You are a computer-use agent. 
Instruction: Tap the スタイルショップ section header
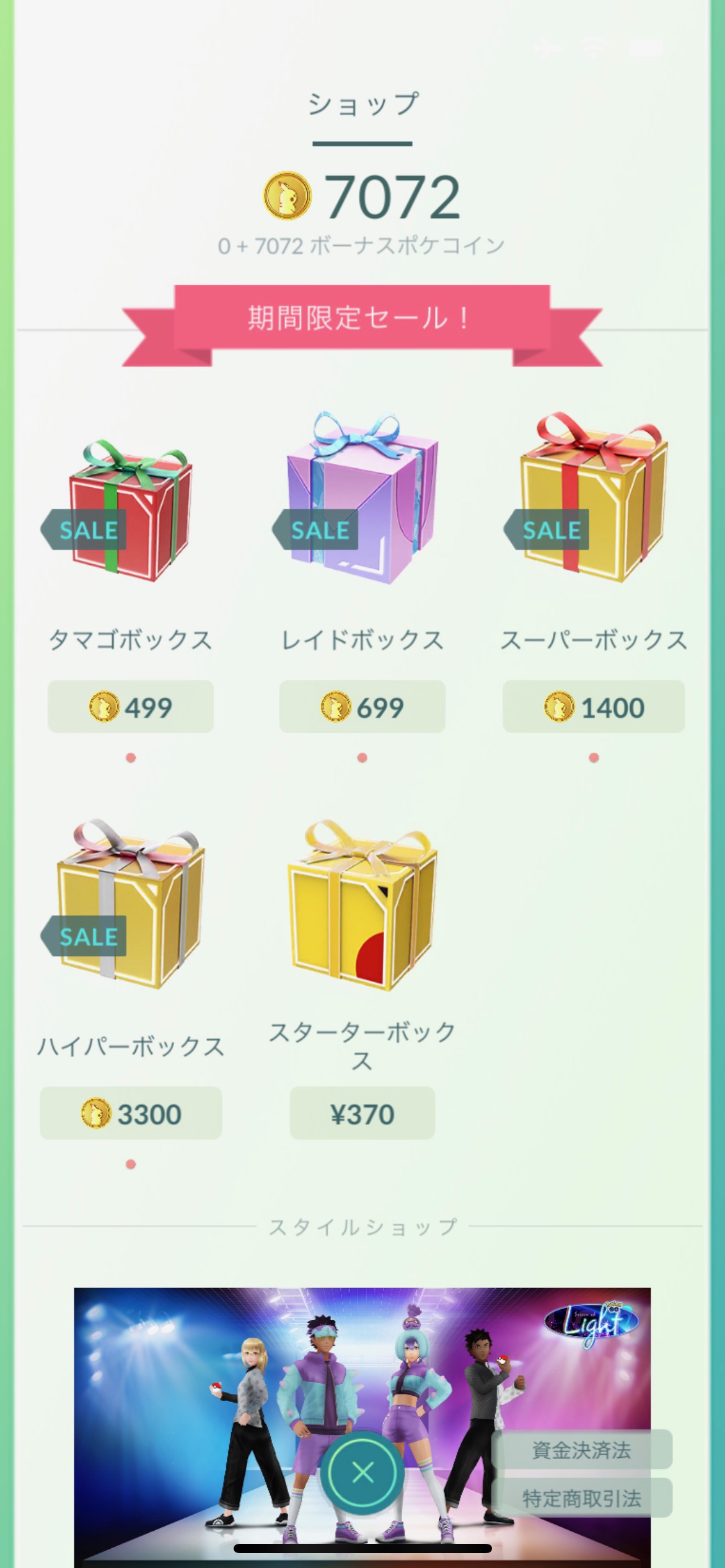click(362, 1226)
